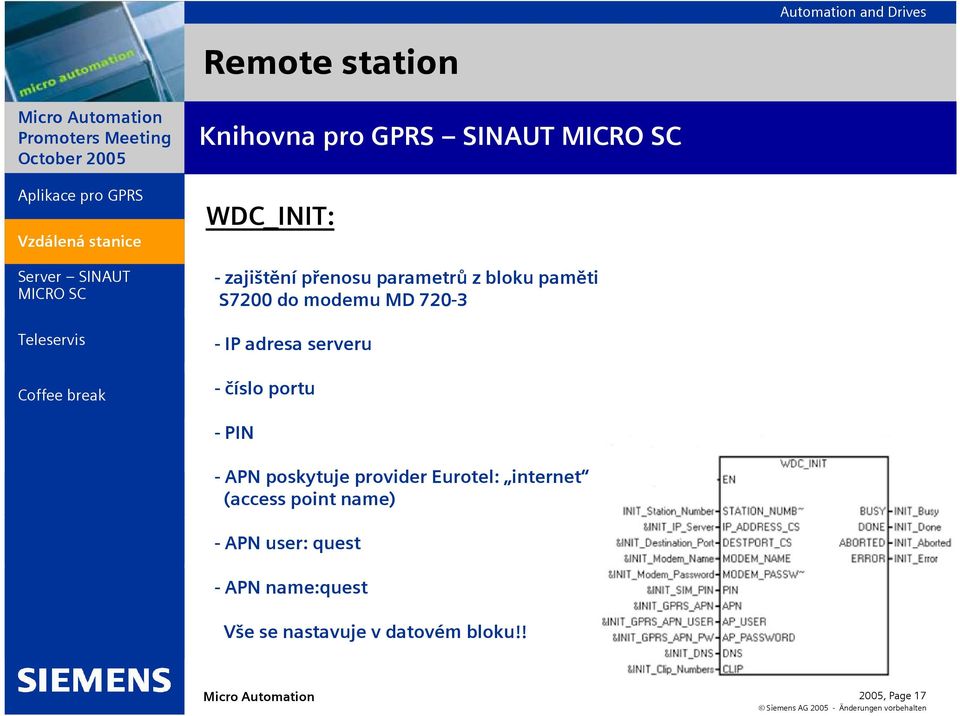
Task: Click the STATION_NUMB~ block parameter
Action: pyautogui.click(x=763, y=511)
